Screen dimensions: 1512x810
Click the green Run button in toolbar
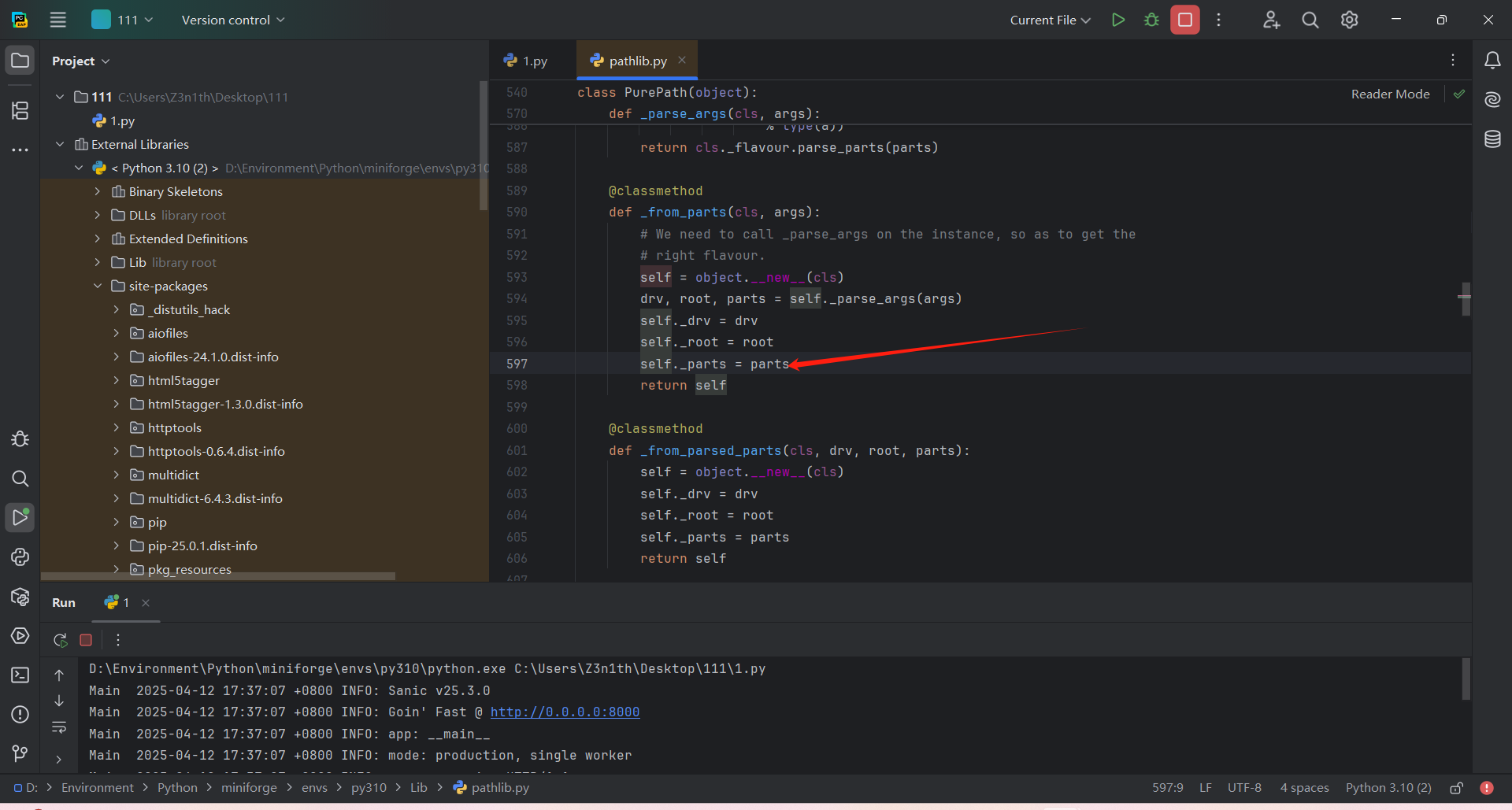click(1117, 20)
